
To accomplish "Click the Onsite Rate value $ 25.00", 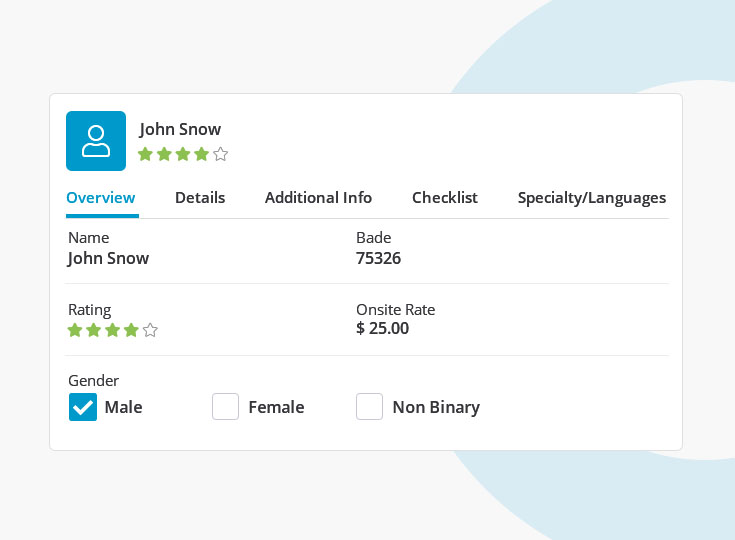I will point(382,328).
